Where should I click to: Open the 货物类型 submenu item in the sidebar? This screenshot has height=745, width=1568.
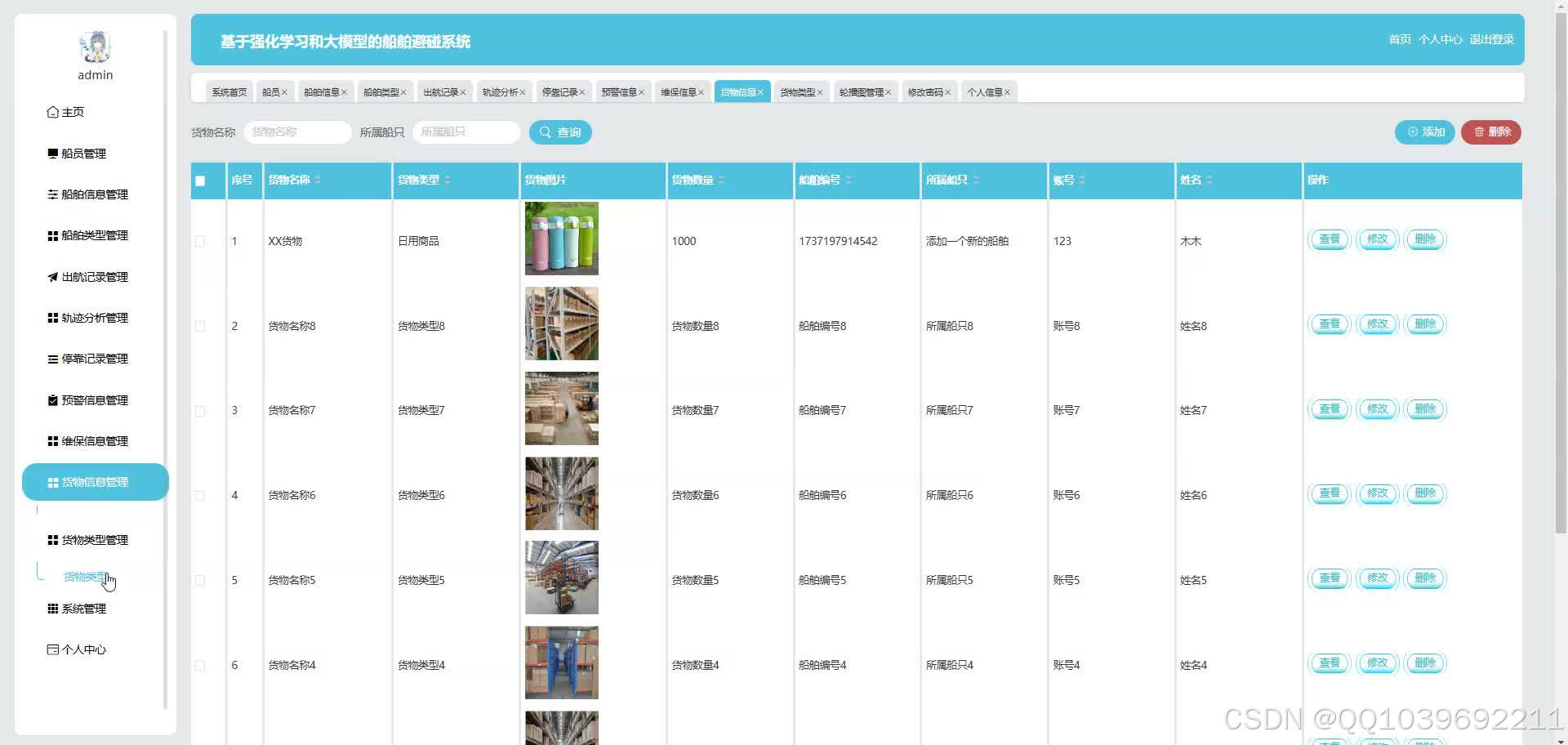(85, 577)
